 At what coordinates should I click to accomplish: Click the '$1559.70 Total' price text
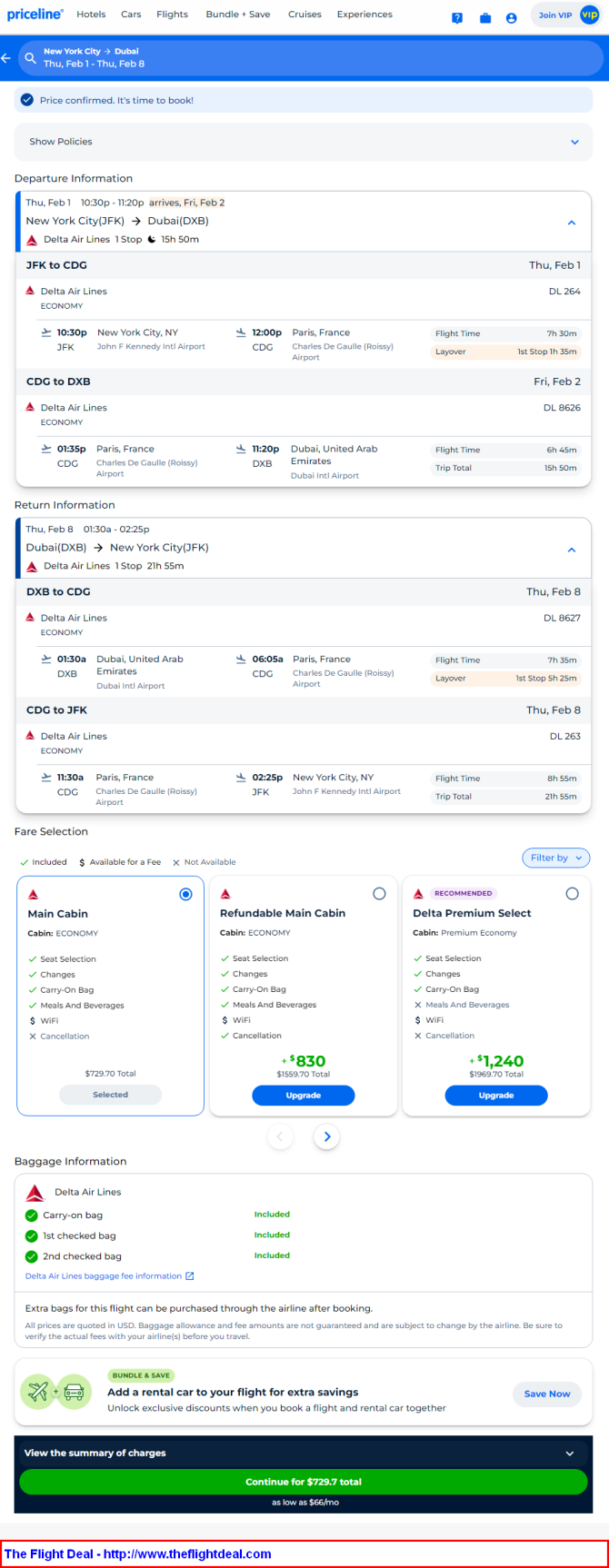point(304,1075)
